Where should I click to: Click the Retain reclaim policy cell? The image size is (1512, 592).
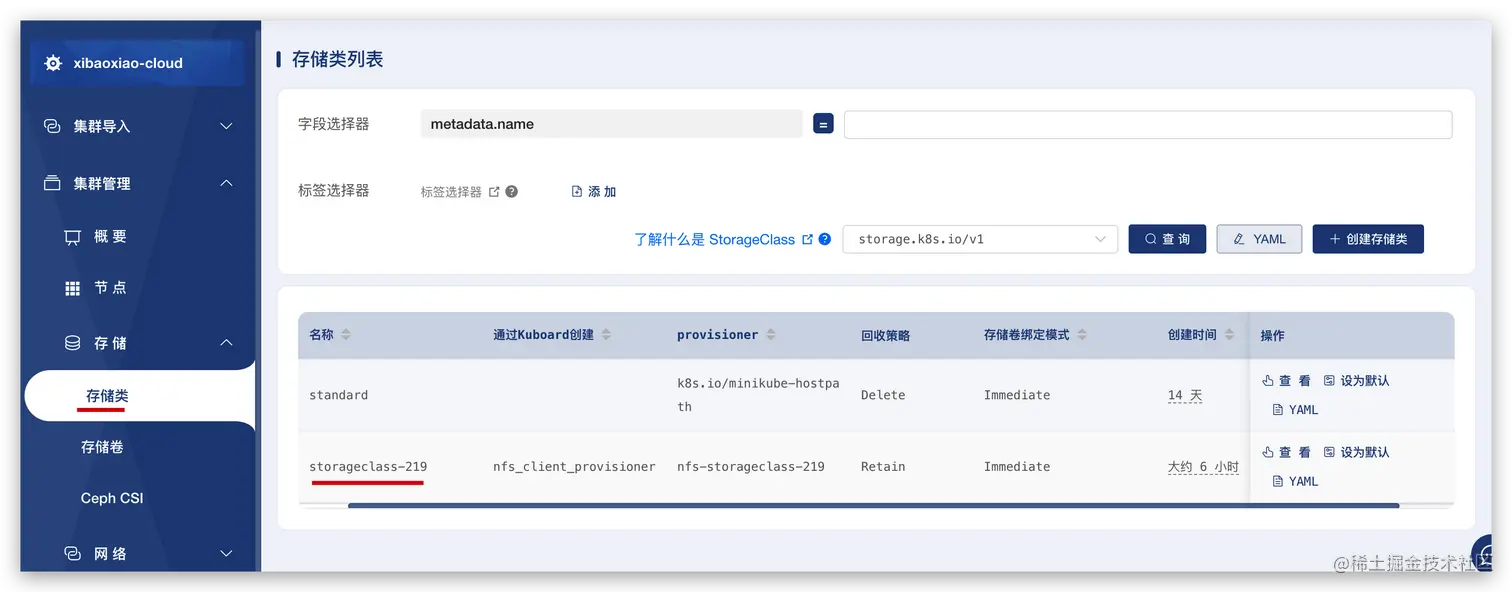pyautogui.click(x=883, y=467)
